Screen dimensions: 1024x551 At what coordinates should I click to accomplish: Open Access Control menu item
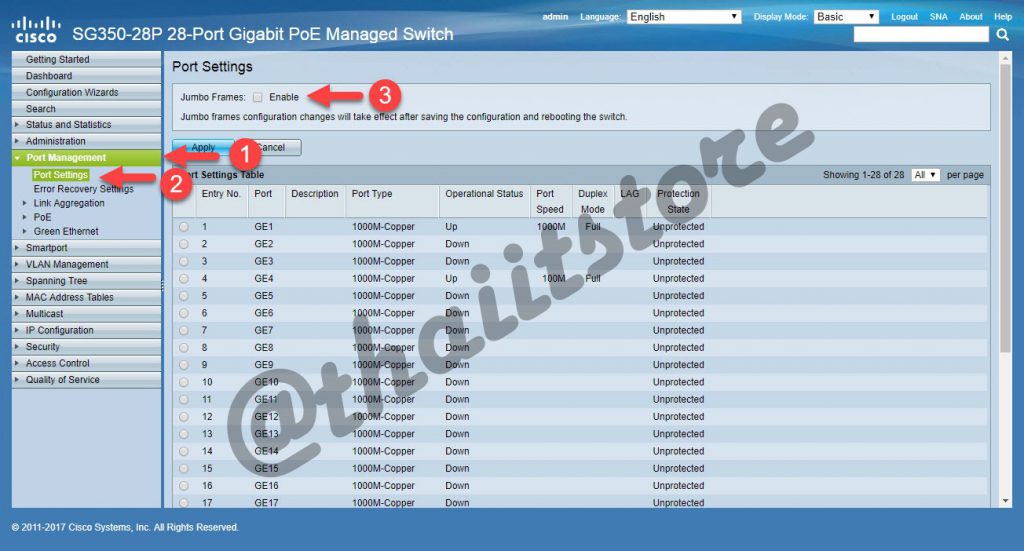[86, 363]
